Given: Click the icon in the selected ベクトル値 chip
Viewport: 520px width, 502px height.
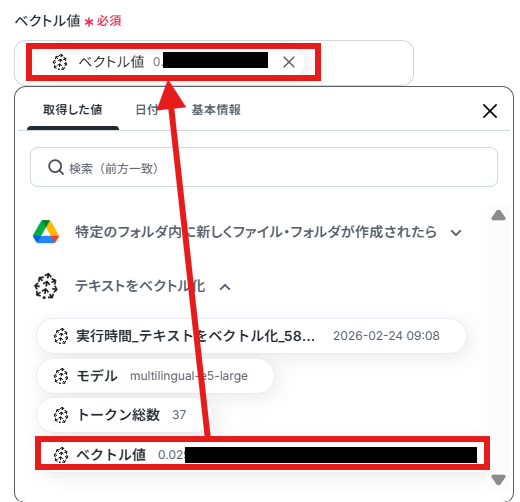Looking at the screenshot, I should [x=60, y=62].
